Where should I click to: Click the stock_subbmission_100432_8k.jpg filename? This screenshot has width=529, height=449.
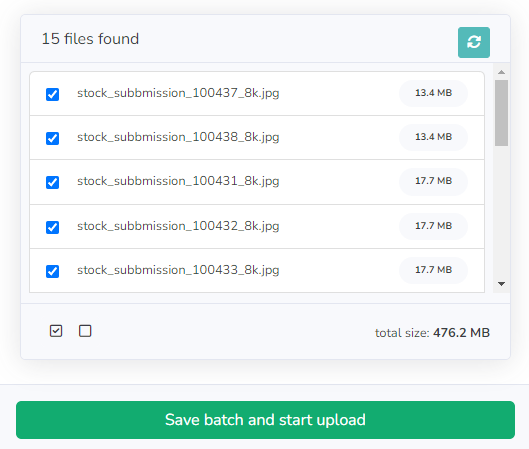point(178,226)
